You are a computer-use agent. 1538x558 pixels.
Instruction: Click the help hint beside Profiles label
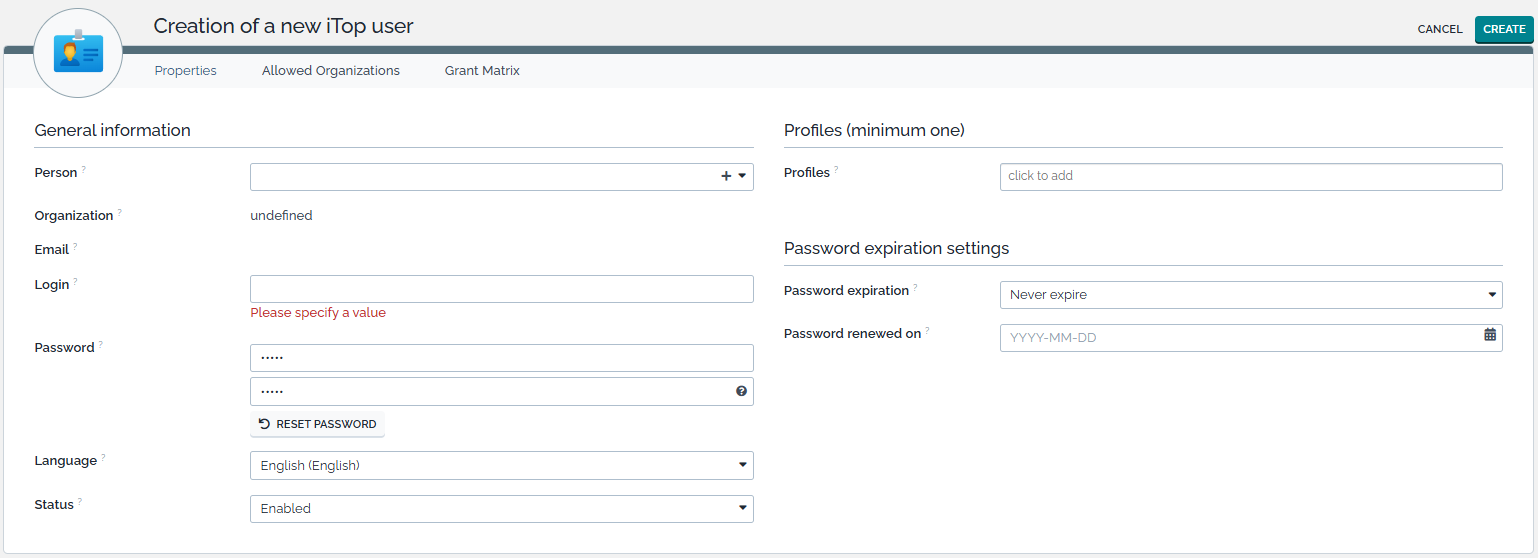[836, 170]
